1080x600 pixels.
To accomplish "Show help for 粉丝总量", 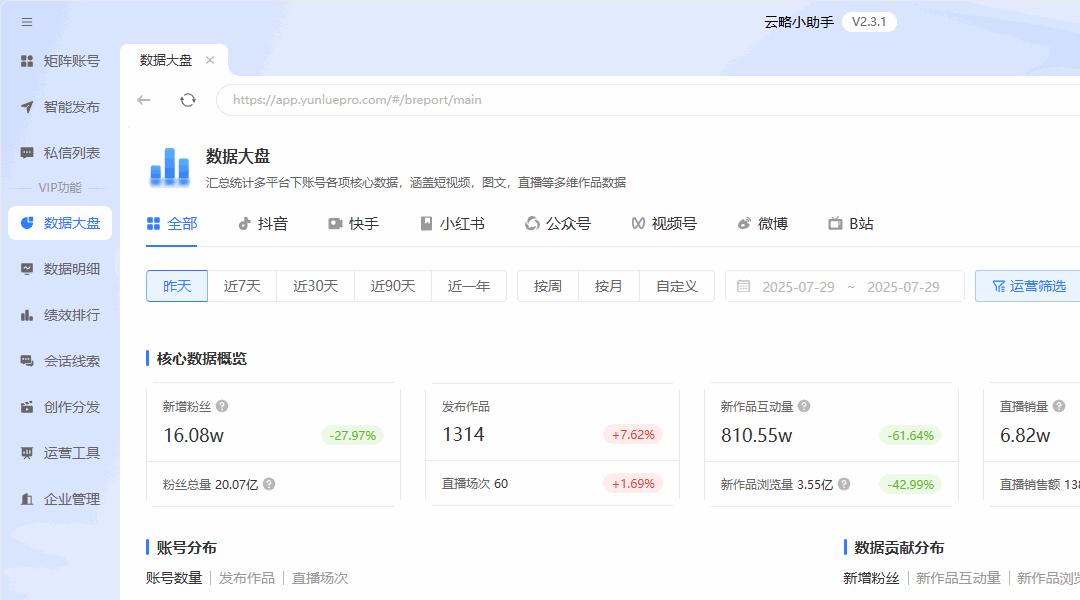I will tap(269, 484).
